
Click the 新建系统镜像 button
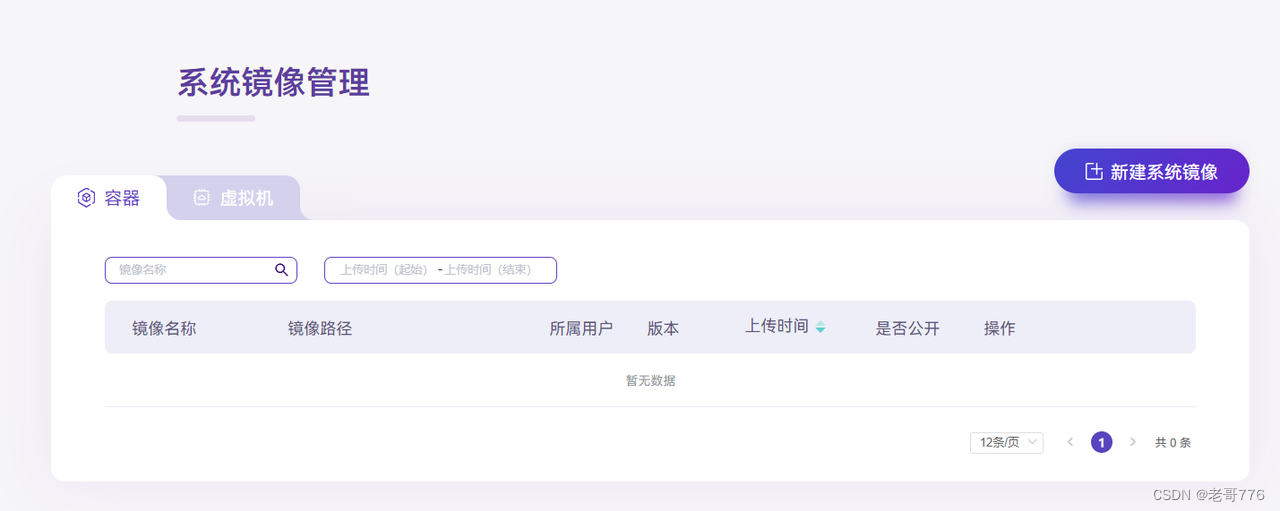pyautogui.click(x=1151, y=171)
